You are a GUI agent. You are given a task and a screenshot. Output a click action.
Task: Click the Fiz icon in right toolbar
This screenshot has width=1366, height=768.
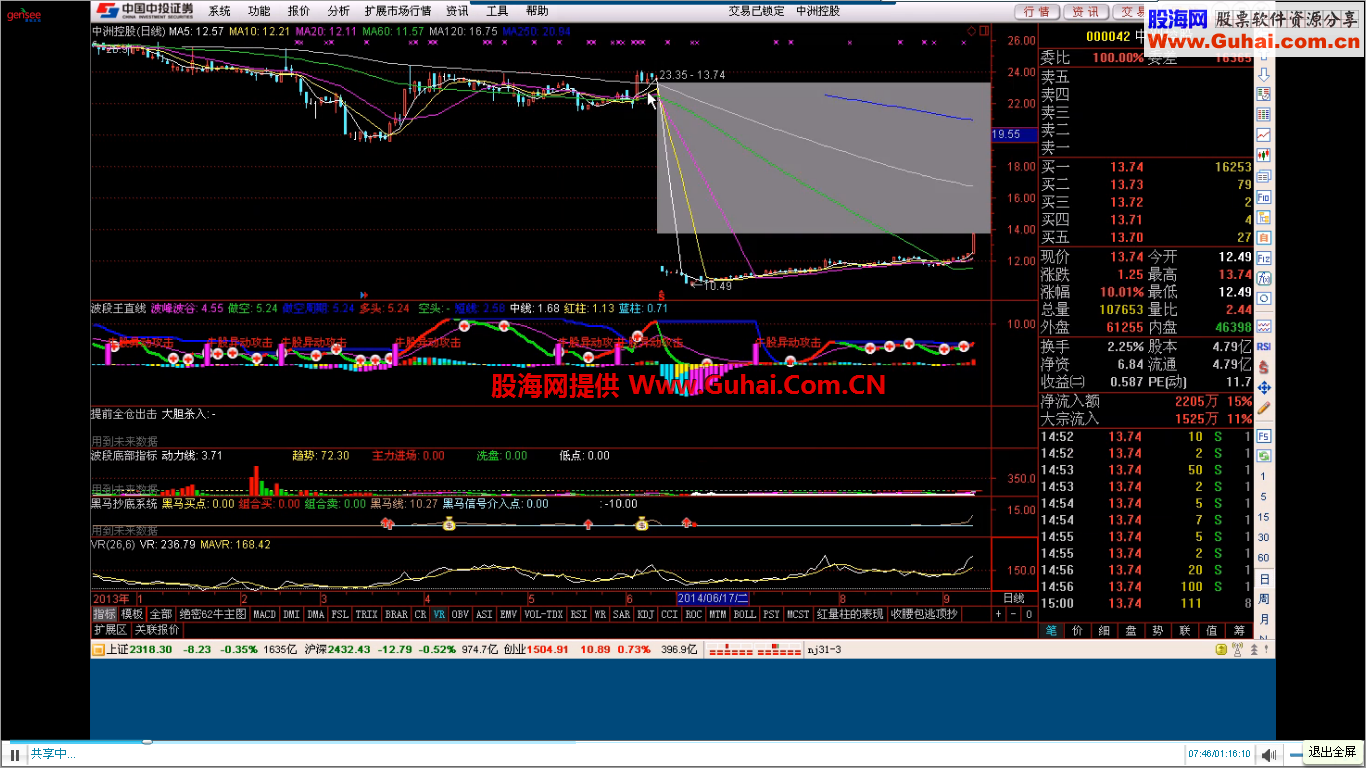tap(1264, 257)
